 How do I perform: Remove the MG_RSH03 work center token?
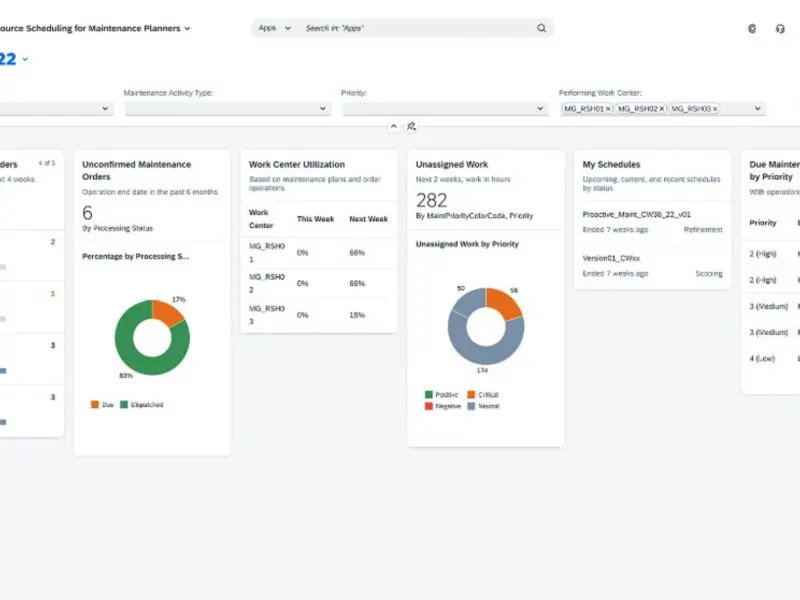(715, 108)
